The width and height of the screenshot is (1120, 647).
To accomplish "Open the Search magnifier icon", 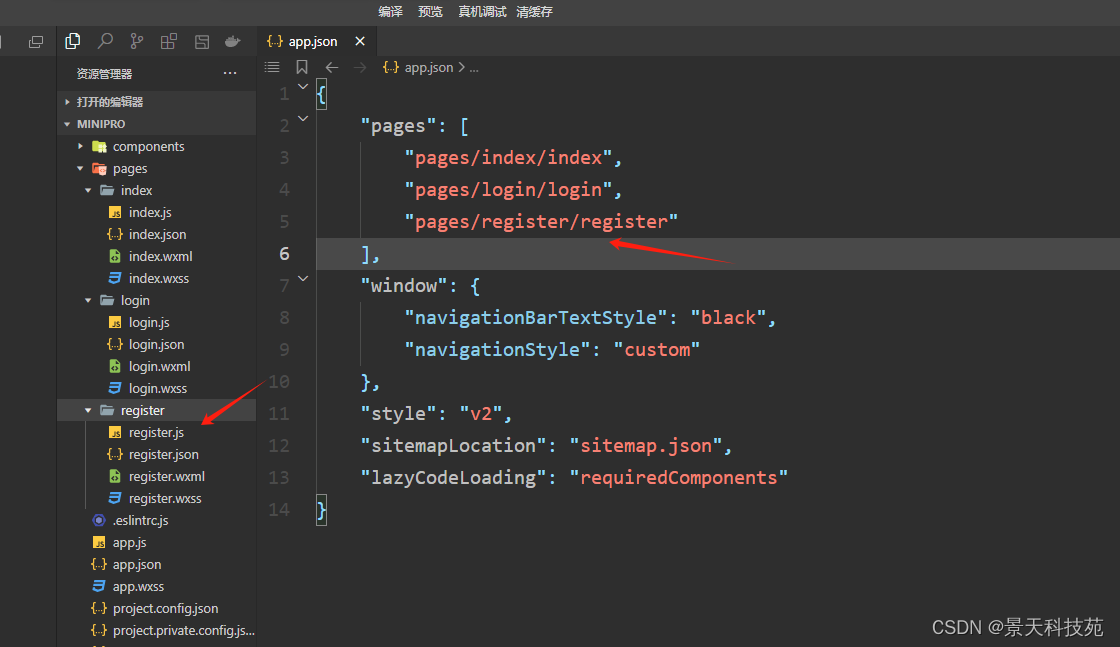I will tap(105, 41).
